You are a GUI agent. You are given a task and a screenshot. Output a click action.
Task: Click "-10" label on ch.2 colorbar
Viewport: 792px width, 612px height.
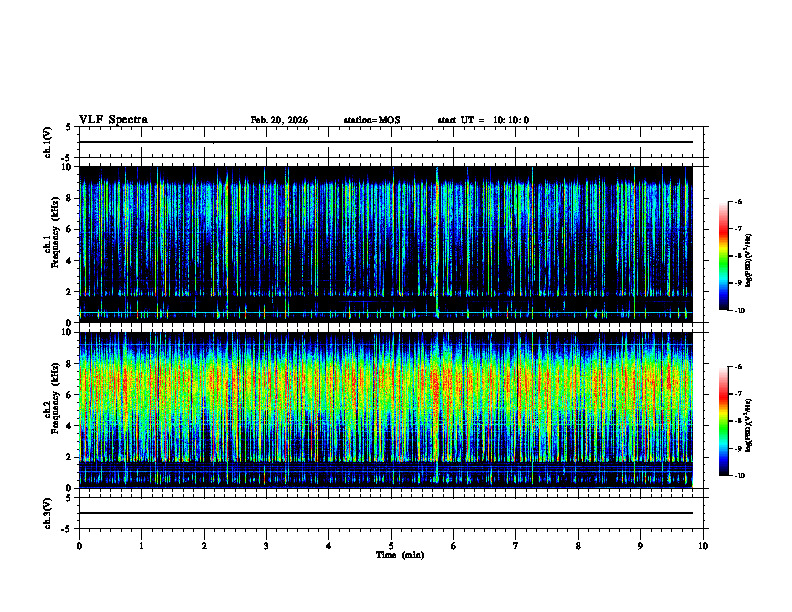(x=739, y=476)
